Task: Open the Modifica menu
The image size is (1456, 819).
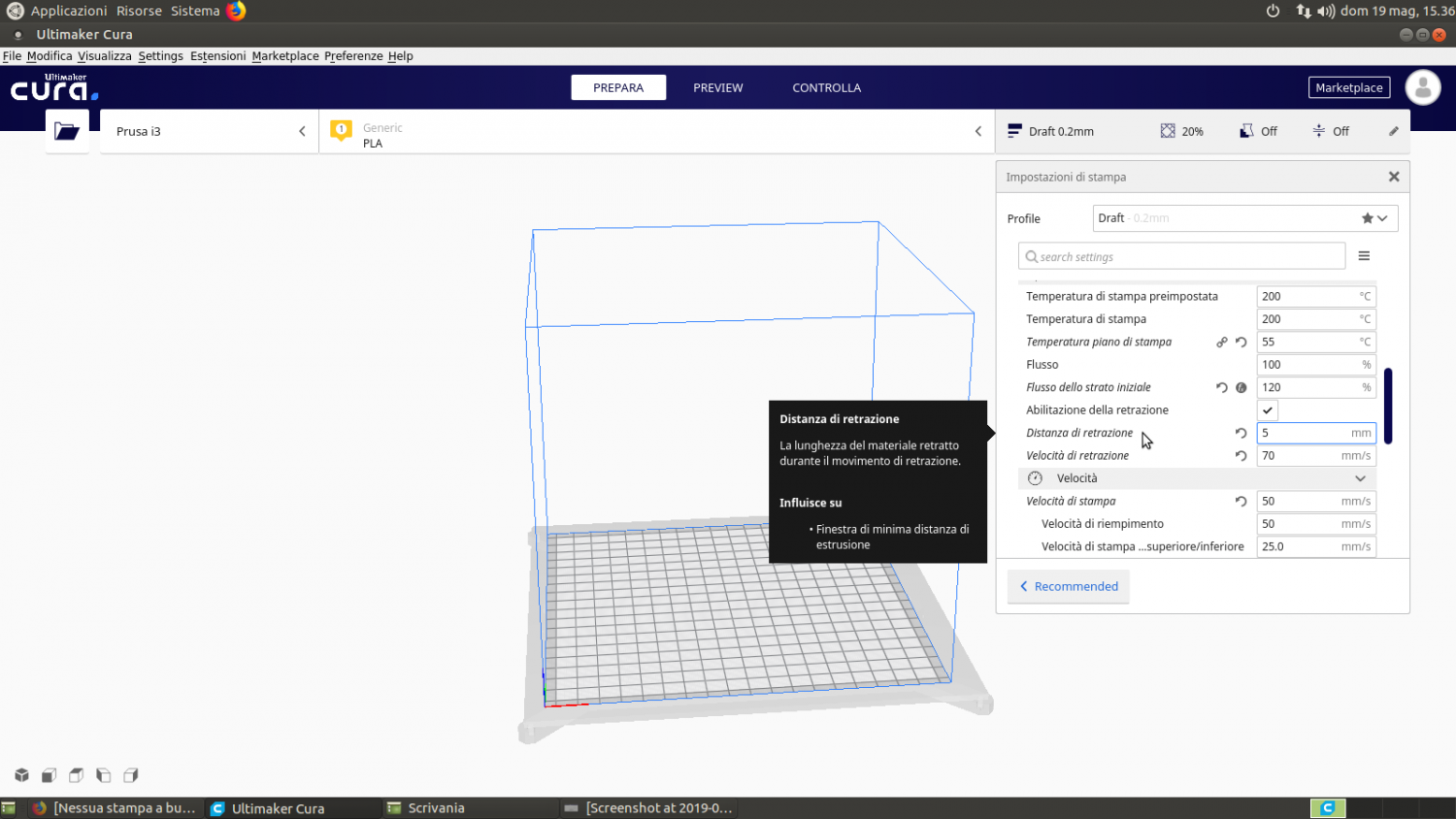Action: pyautogui.click(x=50, y=56)
